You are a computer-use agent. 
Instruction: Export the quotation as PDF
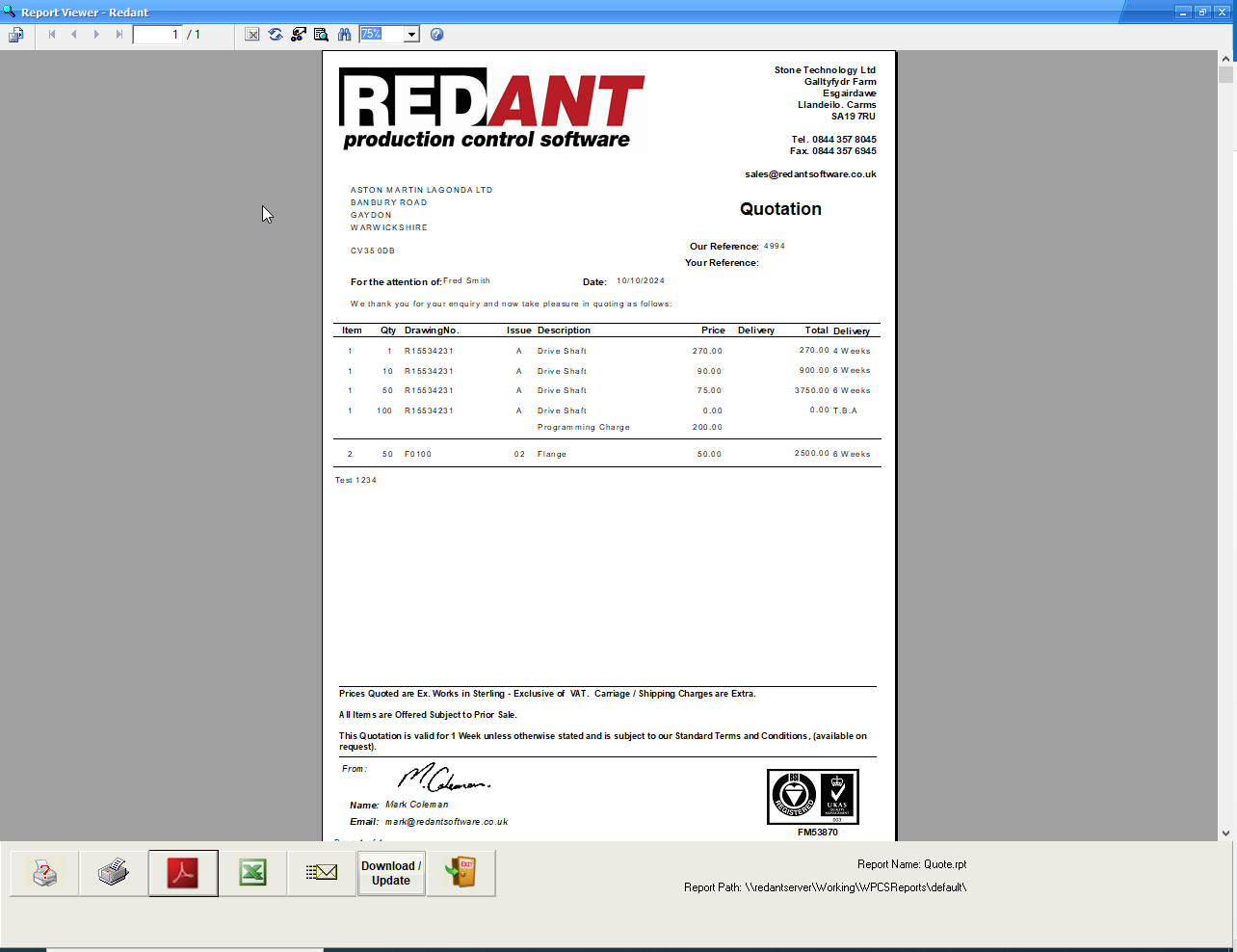coord(183,873)
